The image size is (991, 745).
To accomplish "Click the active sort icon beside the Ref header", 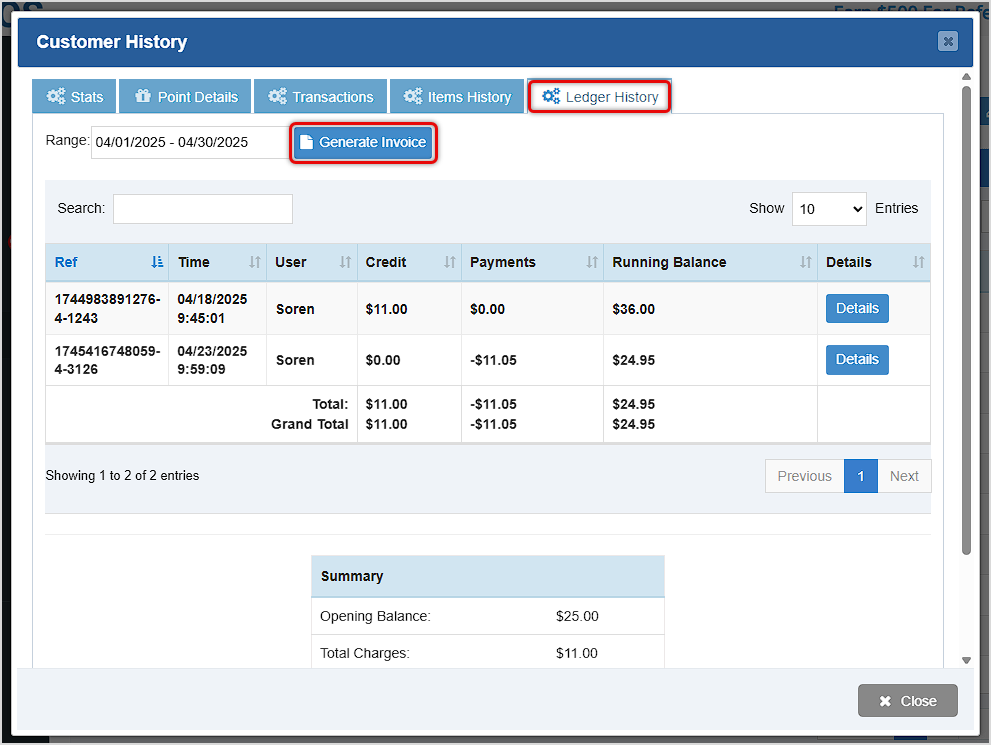I will pyautogui.click(x=156, y=262).
